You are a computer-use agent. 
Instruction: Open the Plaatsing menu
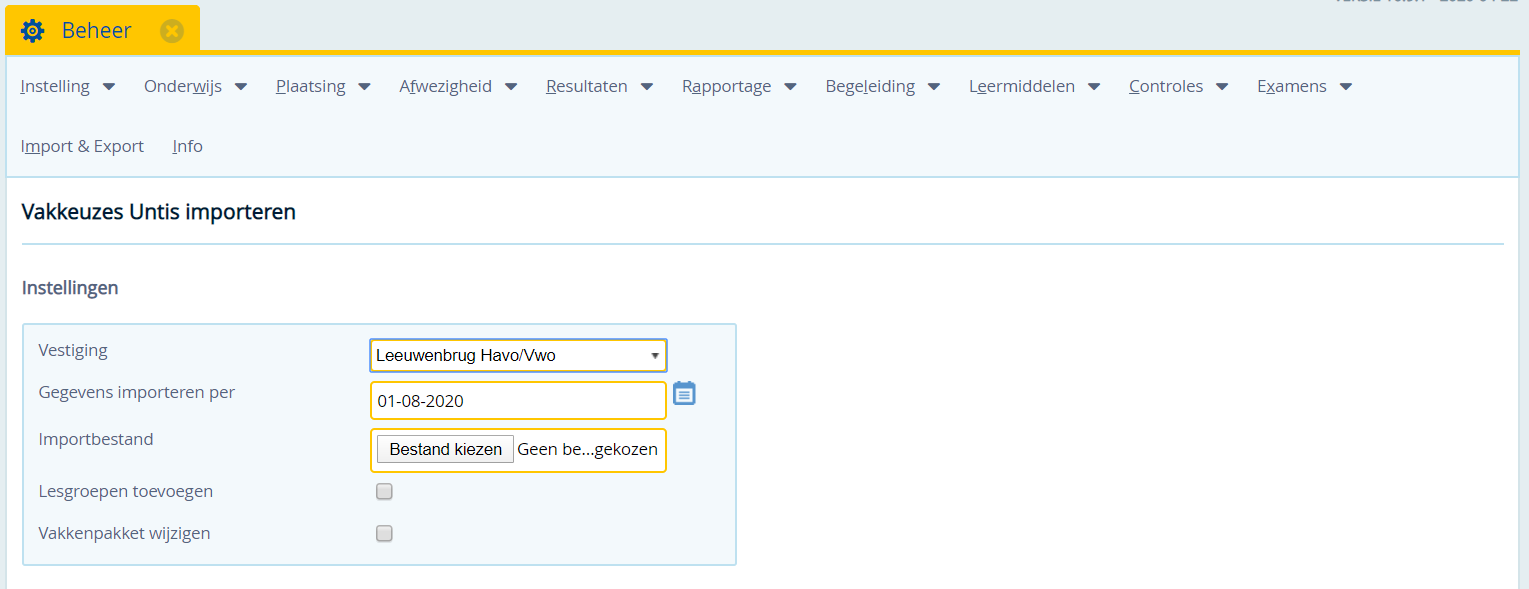(324, 86)
